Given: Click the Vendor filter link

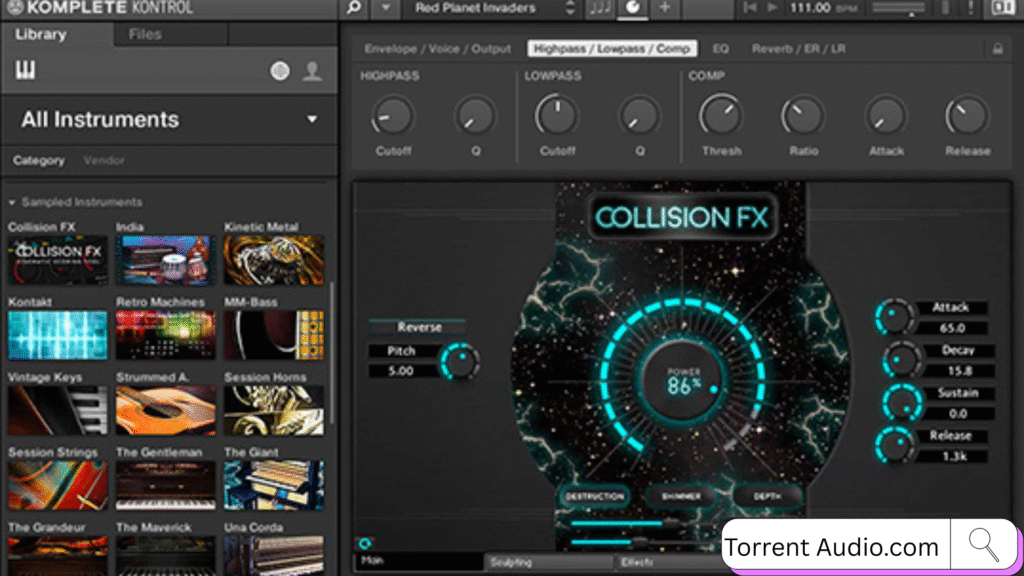Looking at the screenshot, I should coord(104,160).
